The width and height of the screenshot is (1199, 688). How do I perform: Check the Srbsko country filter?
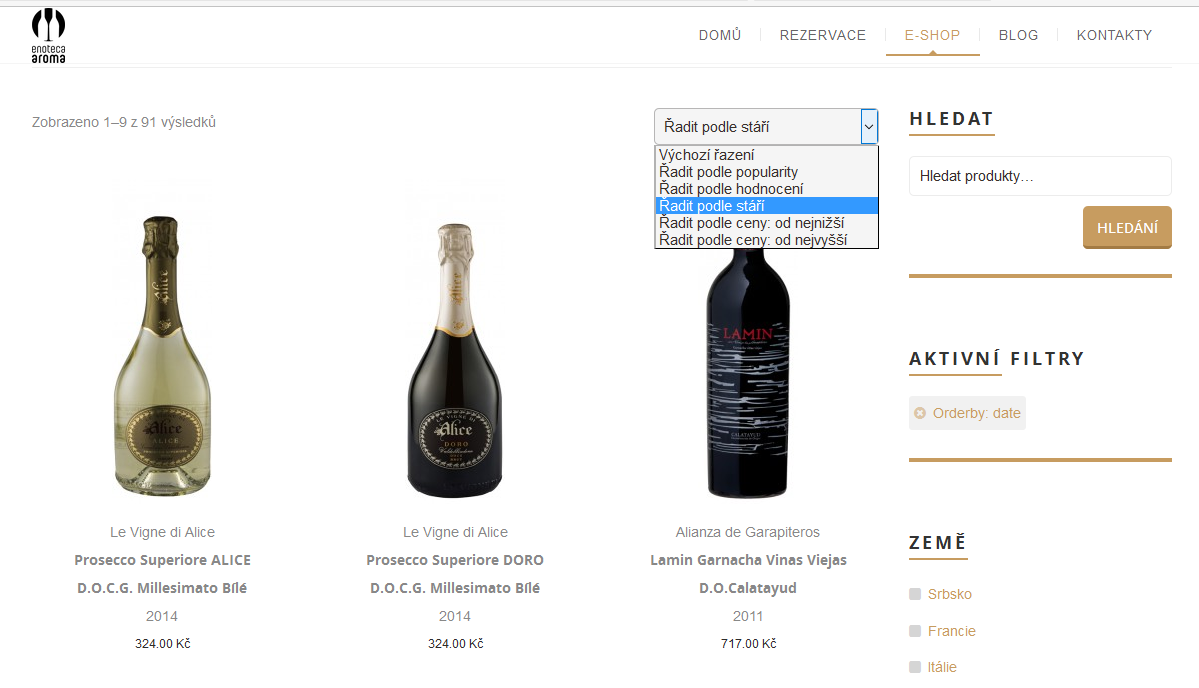(x=915, y=594)
